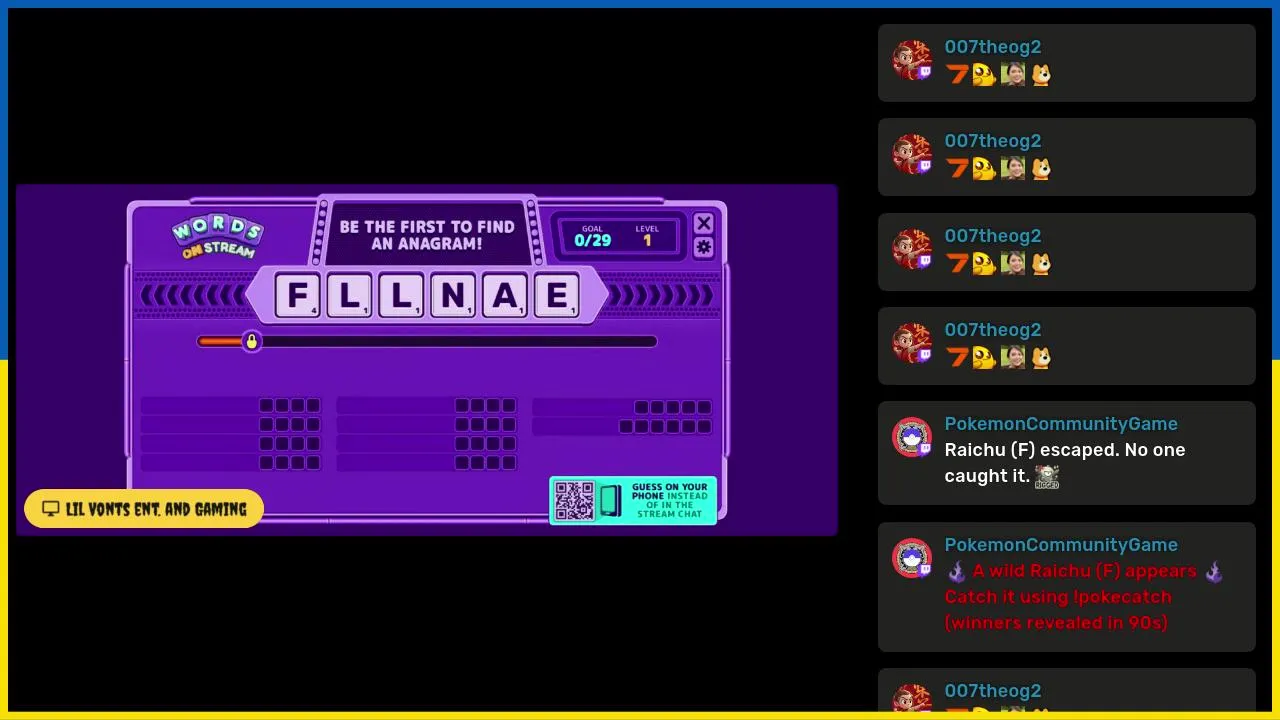Image resolution: width=1280 pixels, height=720 pixels.
Task: Open the game settings gear
Action: pyautogui.click(x=703, y=247)
